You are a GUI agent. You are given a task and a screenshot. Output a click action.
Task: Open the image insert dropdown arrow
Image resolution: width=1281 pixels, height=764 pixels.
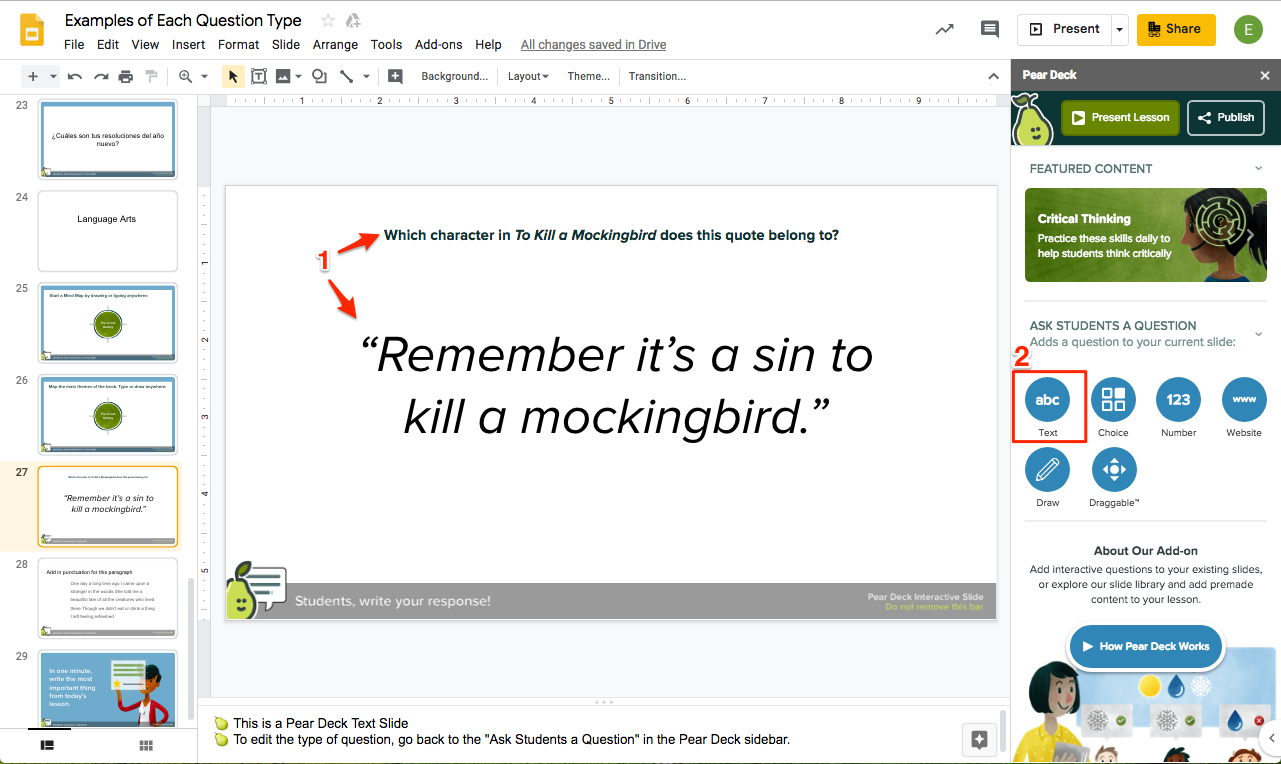pyautogui.click(x=298, y=76)
